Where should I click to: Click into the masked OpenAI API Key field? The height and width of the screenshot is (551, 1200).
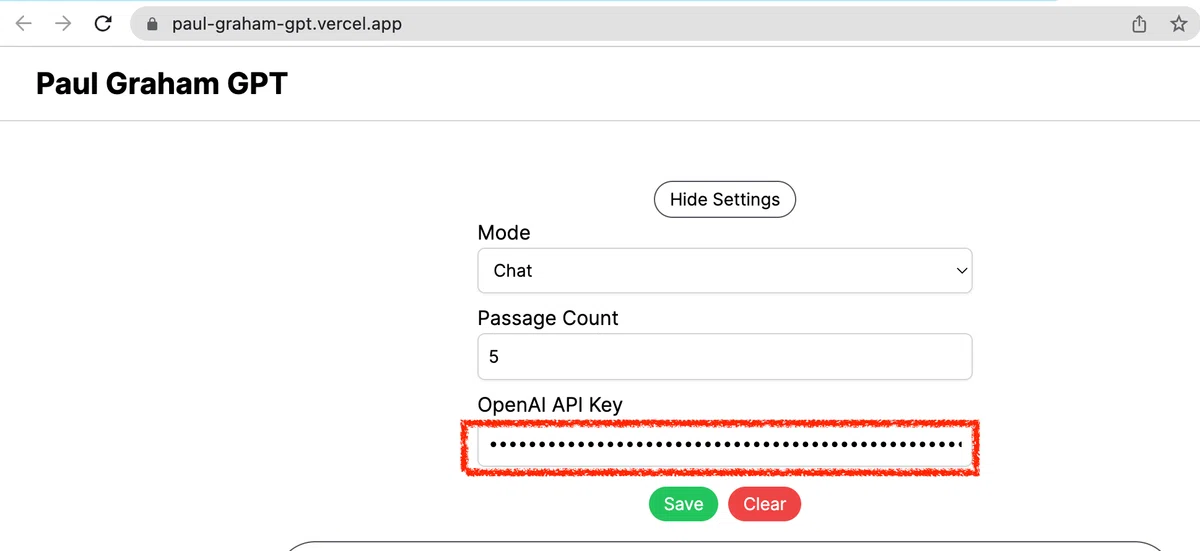[725, 444]
